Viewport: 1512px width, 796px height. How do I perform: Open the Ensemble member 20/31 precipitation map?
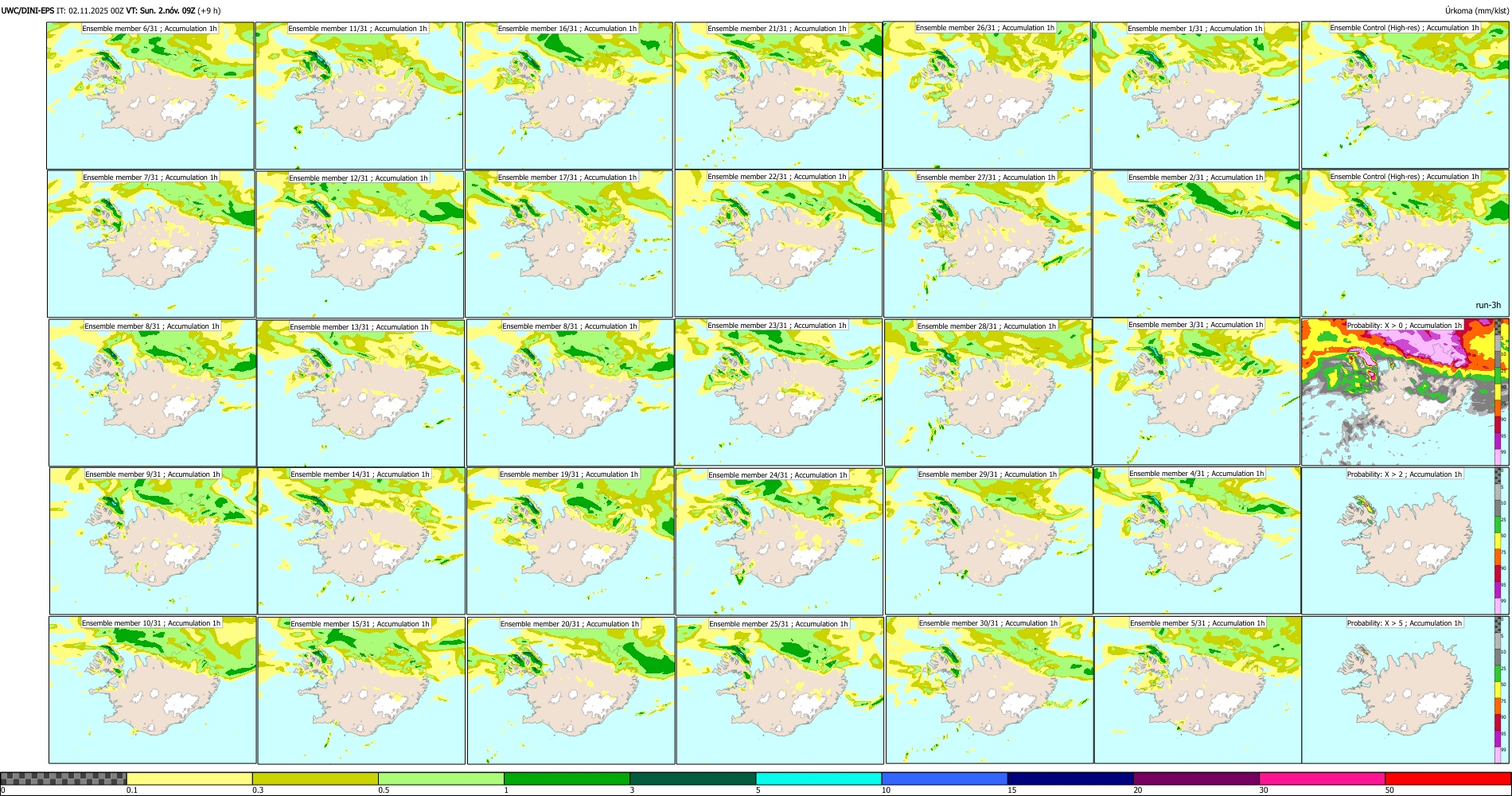click(x=571, y=691)
